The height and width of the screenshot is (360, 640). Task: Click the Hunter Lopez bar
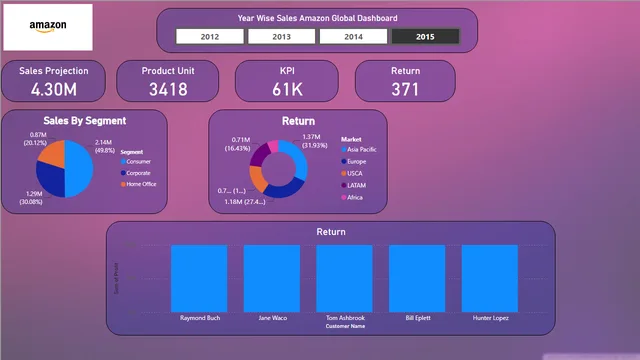490,278
